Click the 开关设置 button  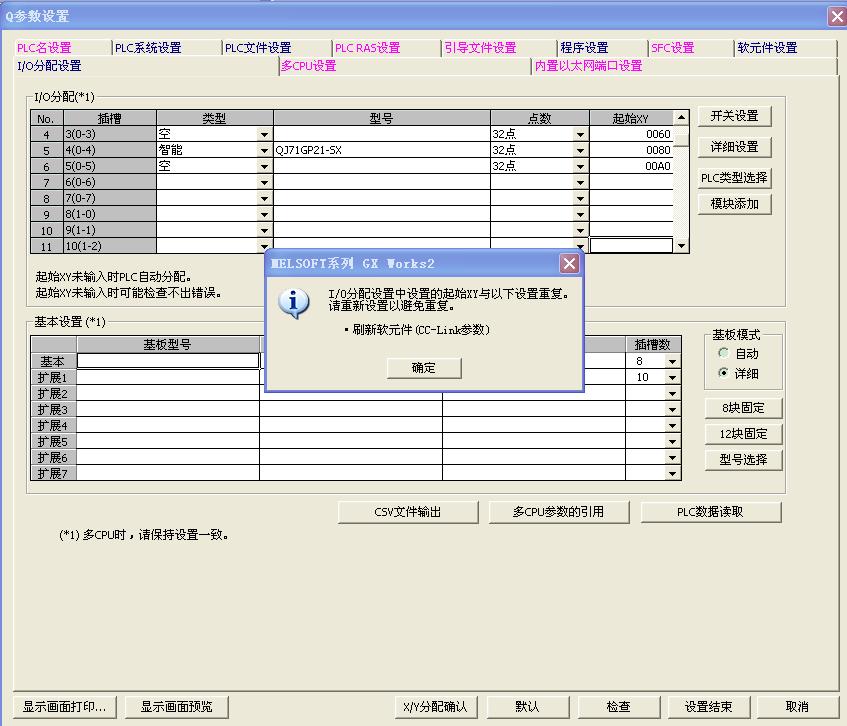(734, 116)
